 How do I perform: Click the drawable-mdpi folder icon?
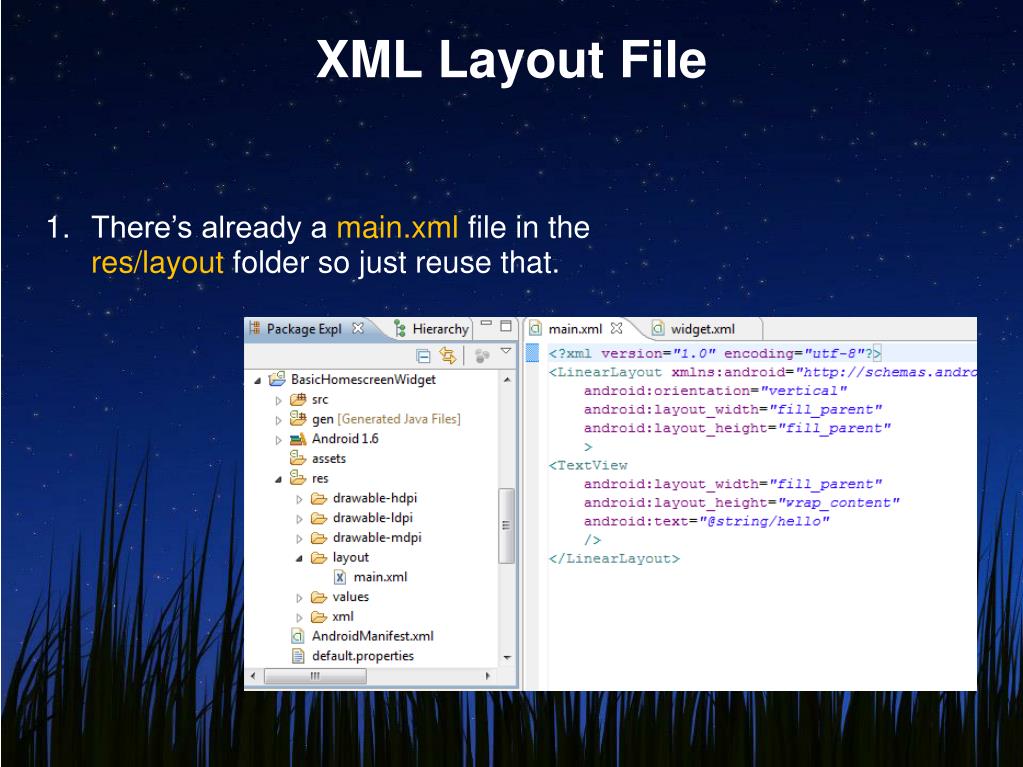[319, 537]
